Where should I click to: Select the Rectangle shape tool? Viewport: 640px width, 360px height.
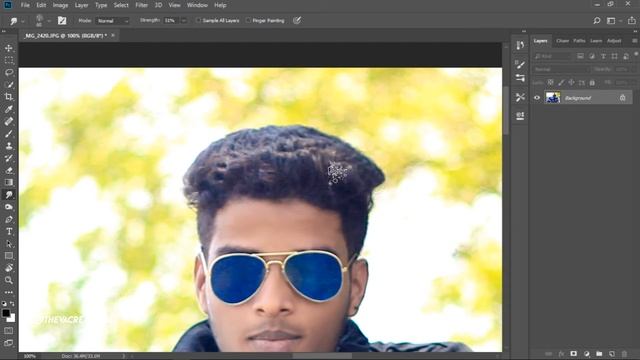tap(9, 256)
